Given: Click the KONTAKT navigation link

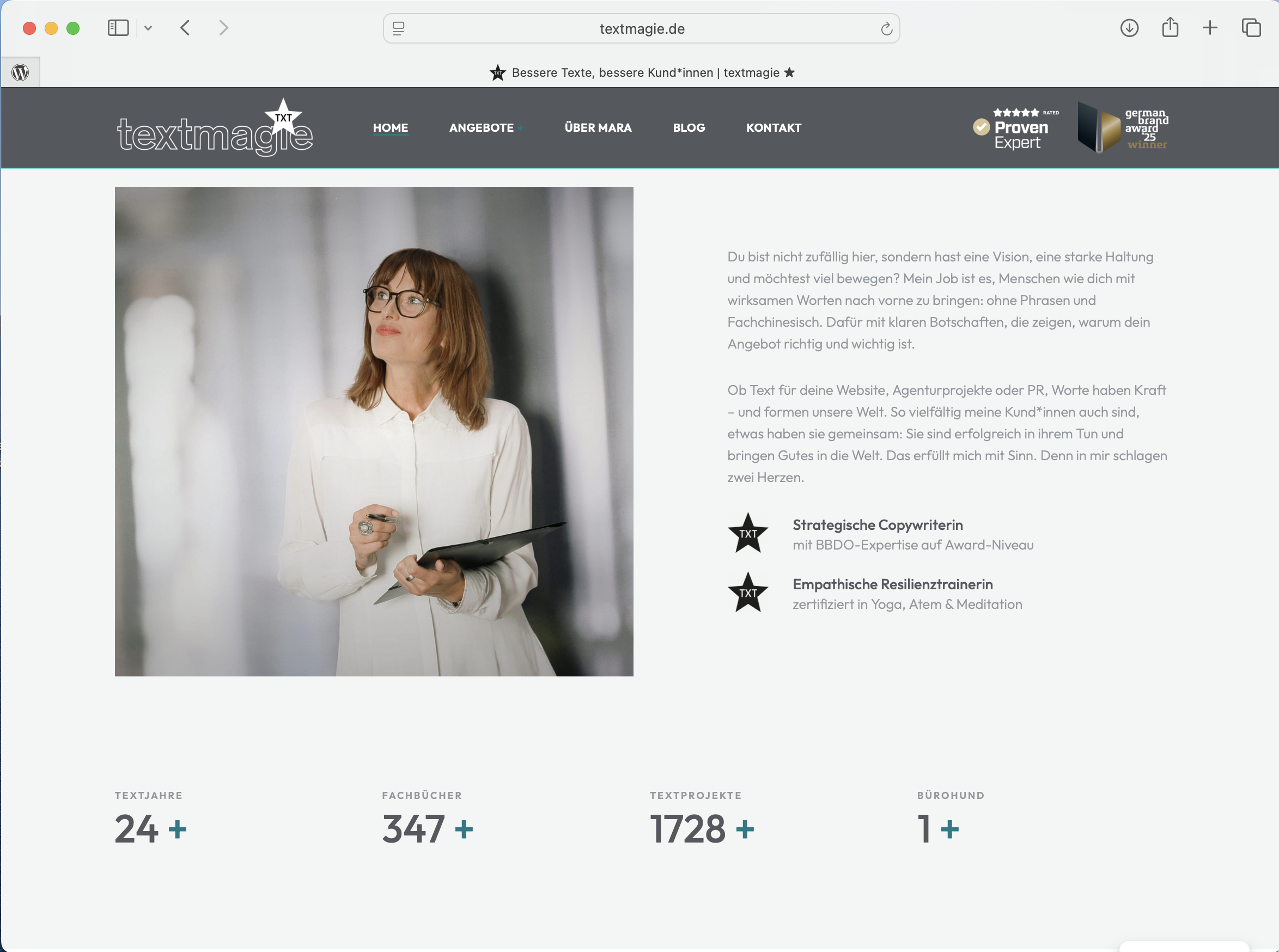Looking at the screenshot, I should (x=774, y=128).
